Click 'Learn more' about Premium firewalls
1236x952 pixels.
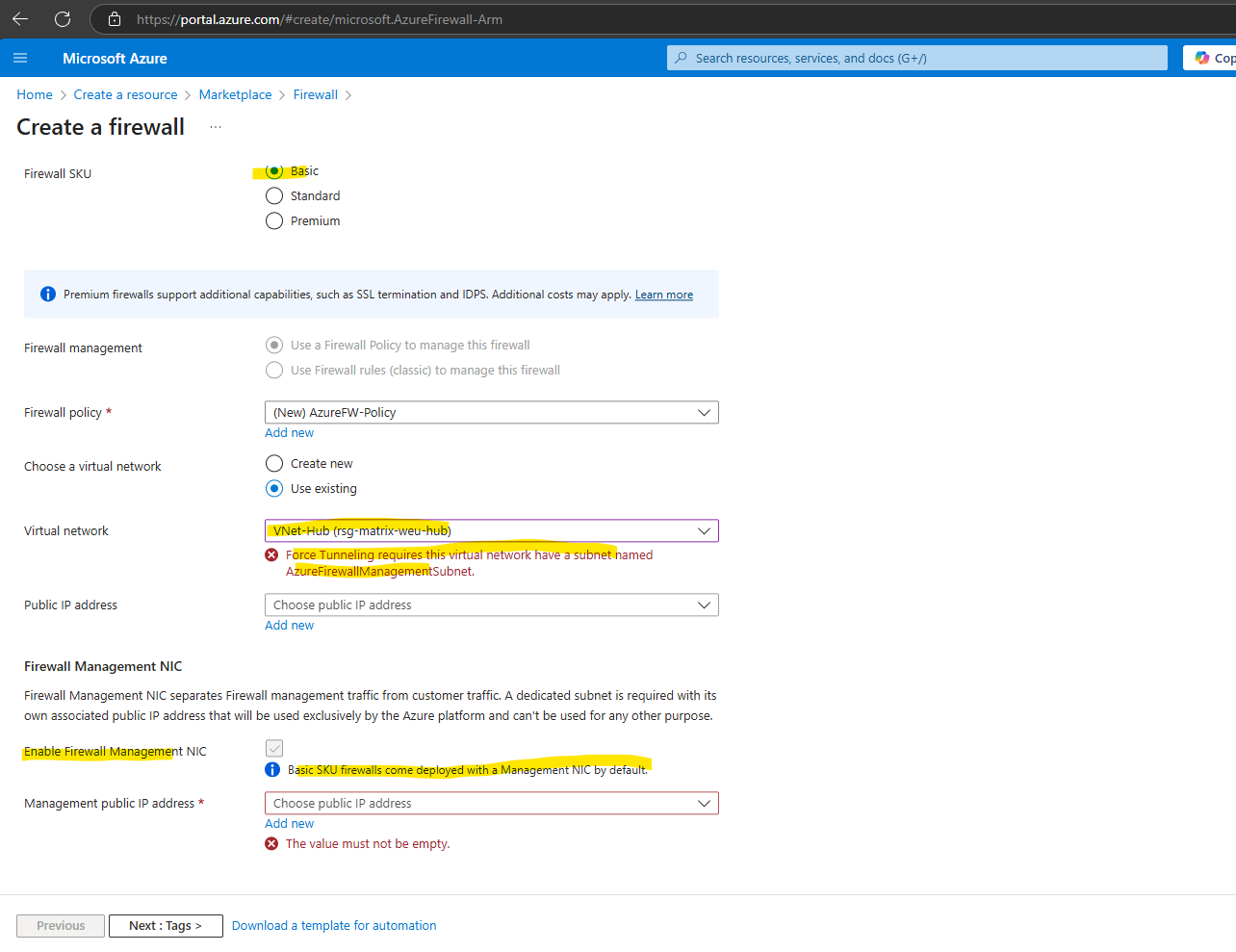pyautogui.click(x=664, y=295)
